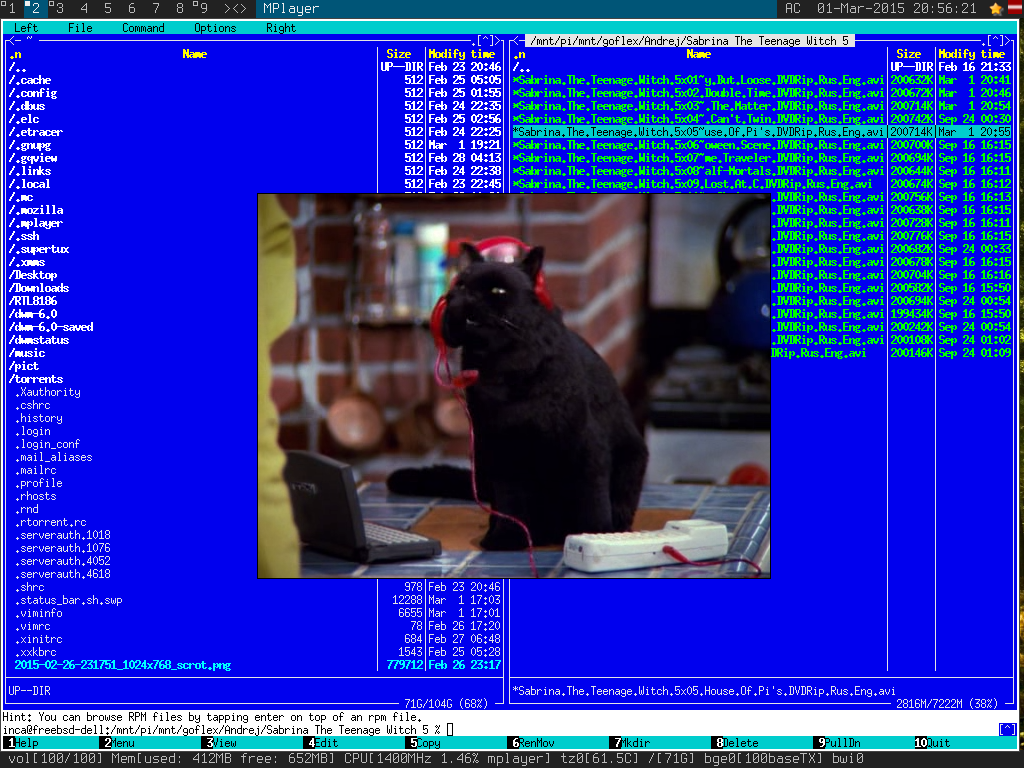Go up via right panel /.. entry

point(763,67)
